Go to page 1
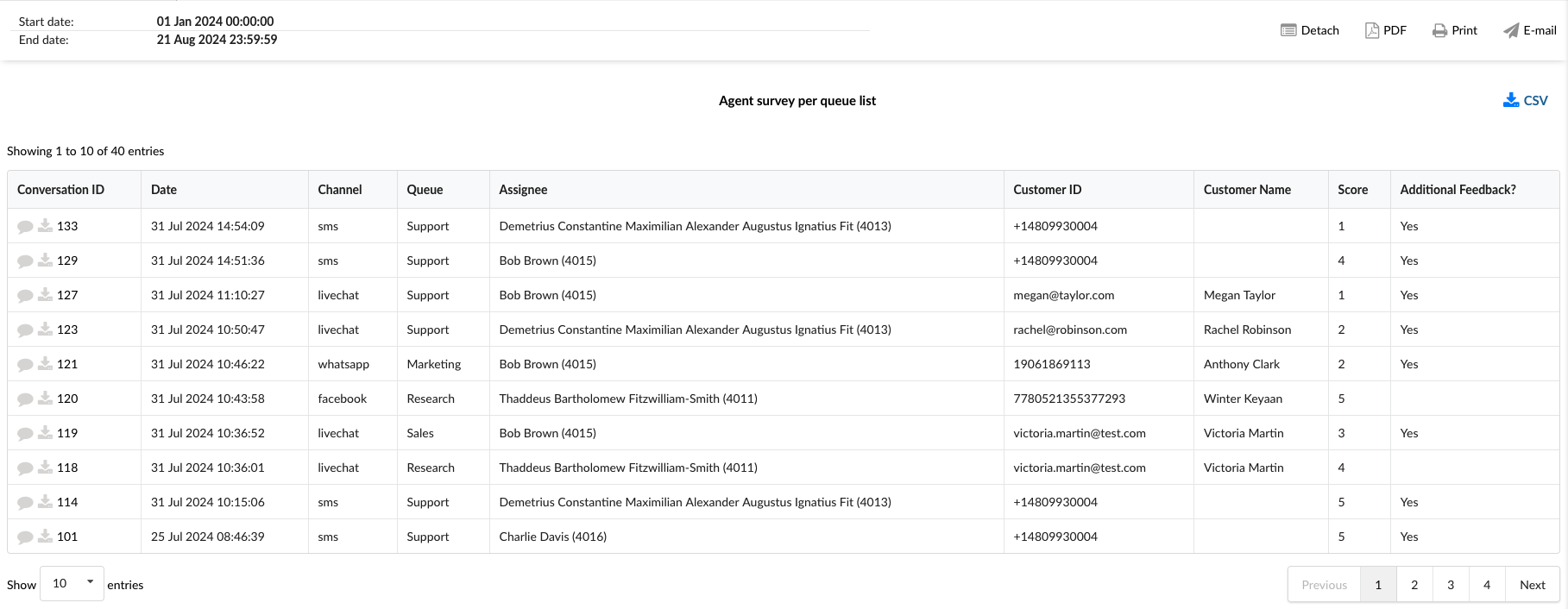This screenshot has height=609, width=1568. pyautogui.click(x=1378, y=584)
